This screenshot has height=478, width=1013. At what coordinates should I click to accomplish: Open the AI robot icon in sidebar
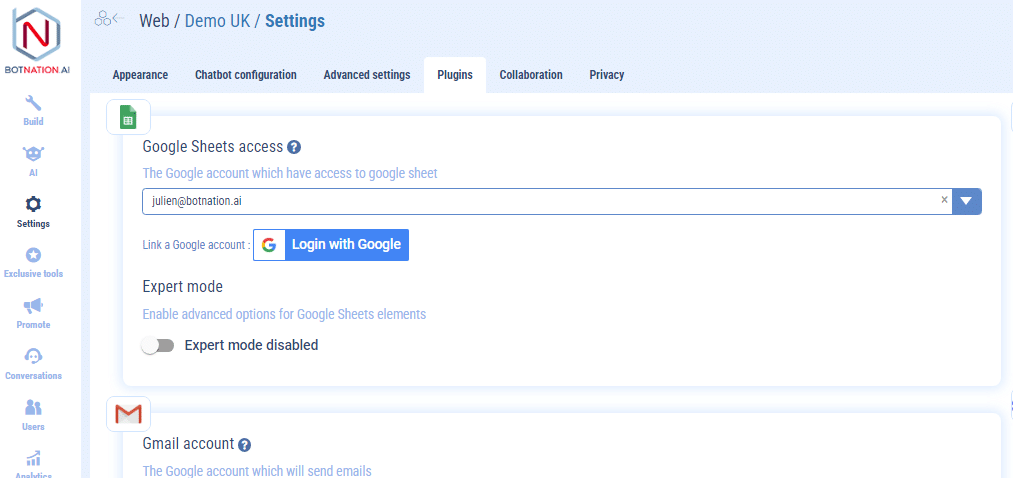(33, 154)
